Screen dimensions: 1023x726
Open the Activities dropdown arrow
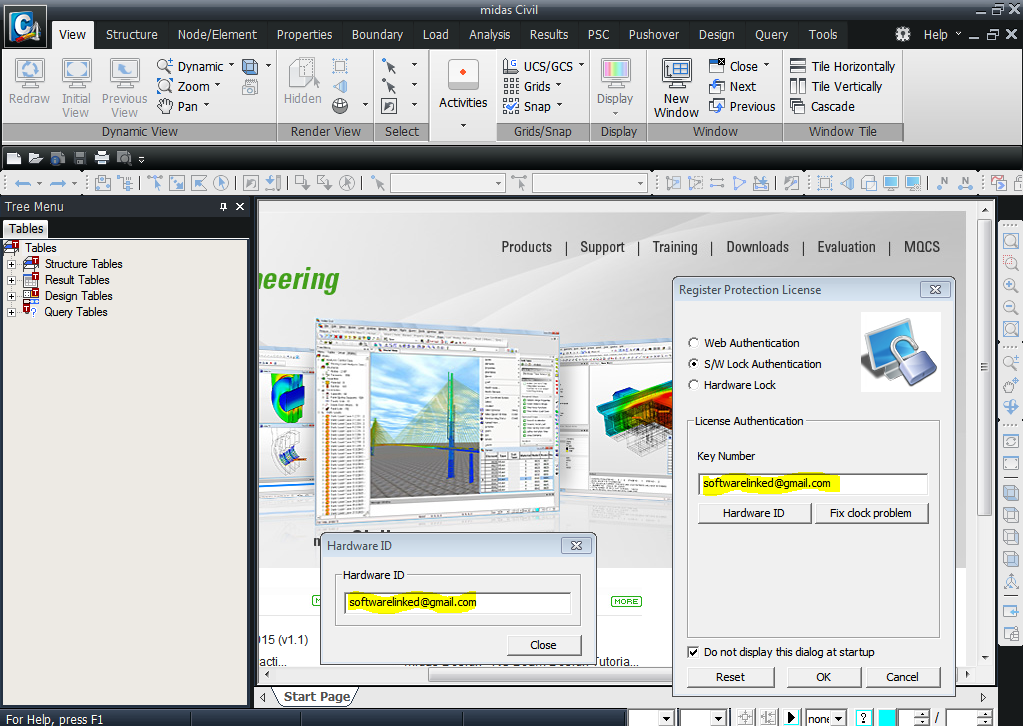[463, 125]
